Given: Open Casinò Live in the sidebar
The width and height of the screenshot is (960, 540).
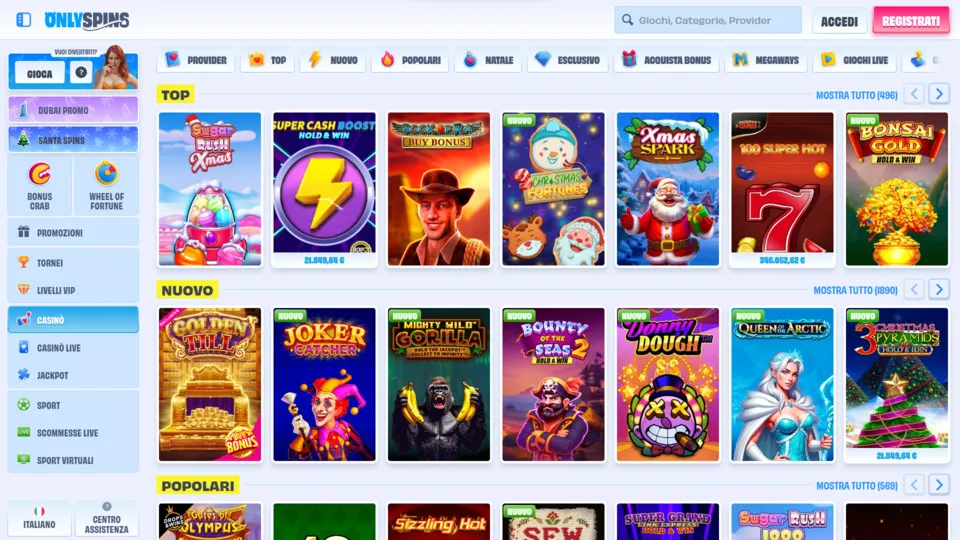Looking at the screenshot, I should (x=73, y=348).
